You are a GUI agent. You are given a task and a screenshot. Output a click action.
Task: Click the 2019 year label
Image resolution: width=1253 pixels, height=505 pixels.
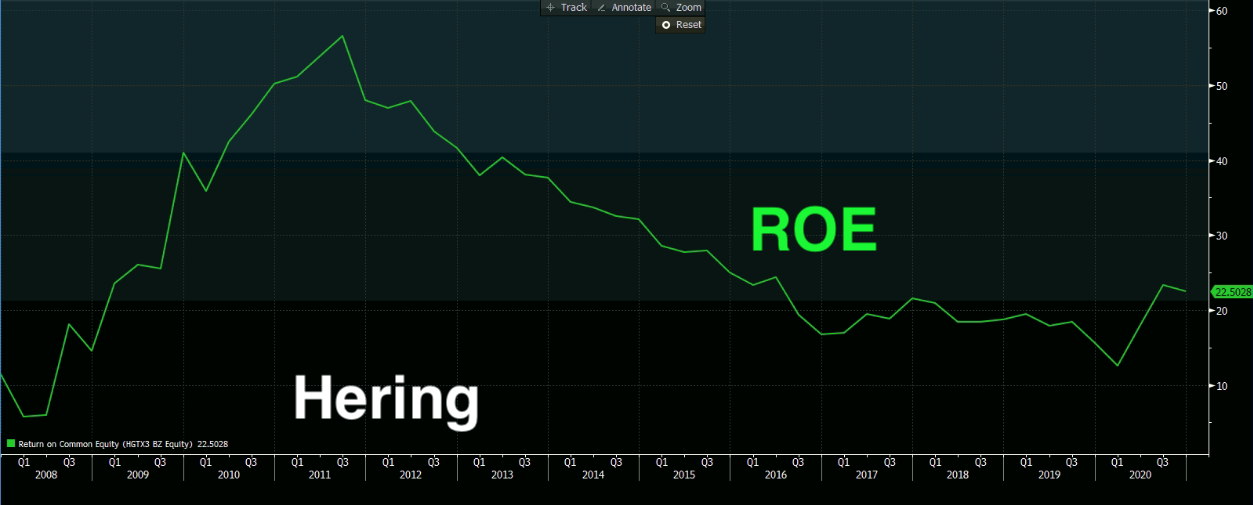[x=1048, y=475]
